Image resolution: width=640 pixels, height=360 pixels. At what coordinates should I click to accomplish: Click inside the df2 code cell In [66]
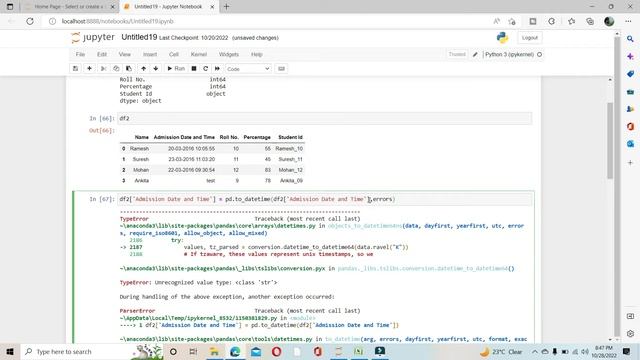click(324, 118)
